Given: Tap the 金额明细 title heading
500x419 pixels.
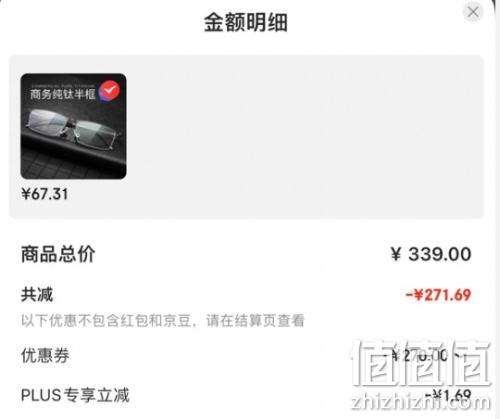Looking at the screenshot, I should coord(246,22).
